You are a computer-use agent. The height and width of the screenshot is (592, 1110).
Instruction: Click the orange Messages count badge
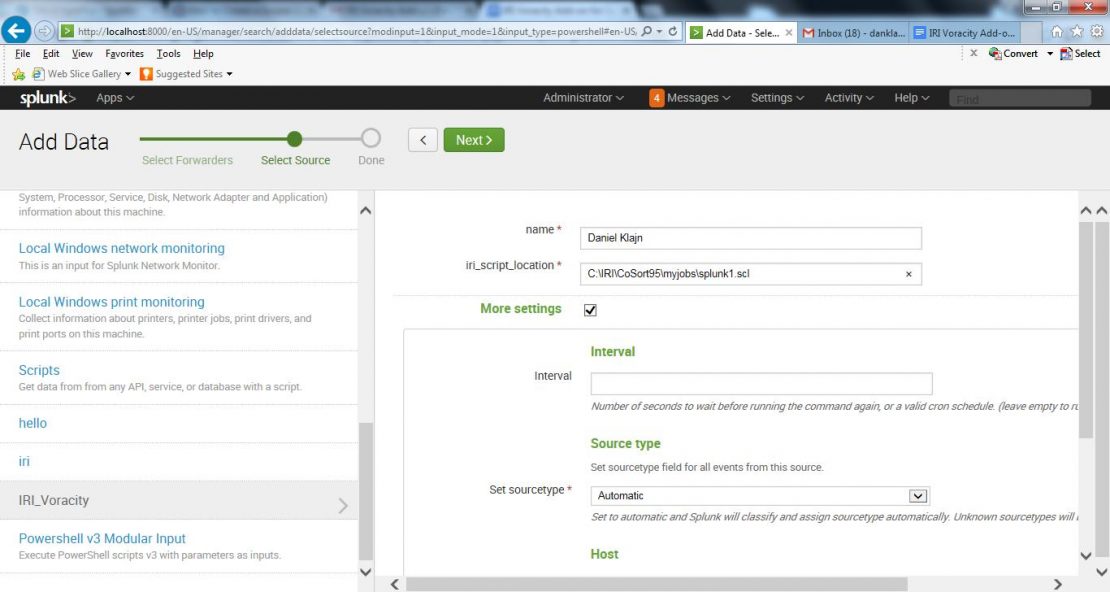[x=656, y=98]
